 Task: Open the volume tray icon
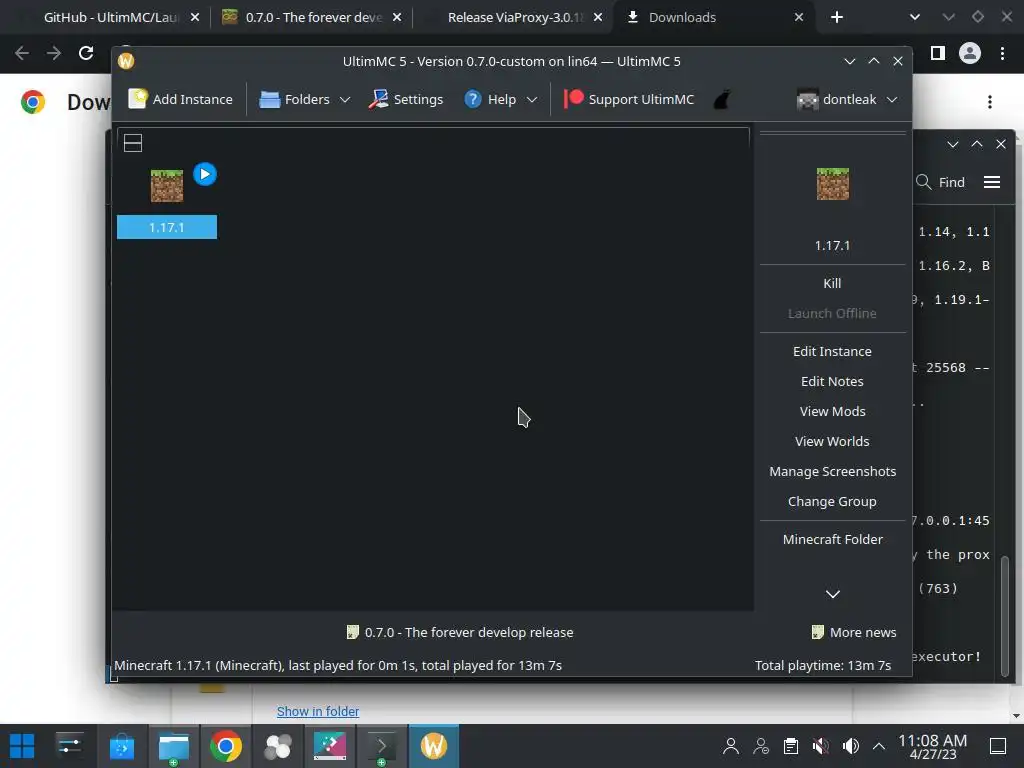pos(850,746)
